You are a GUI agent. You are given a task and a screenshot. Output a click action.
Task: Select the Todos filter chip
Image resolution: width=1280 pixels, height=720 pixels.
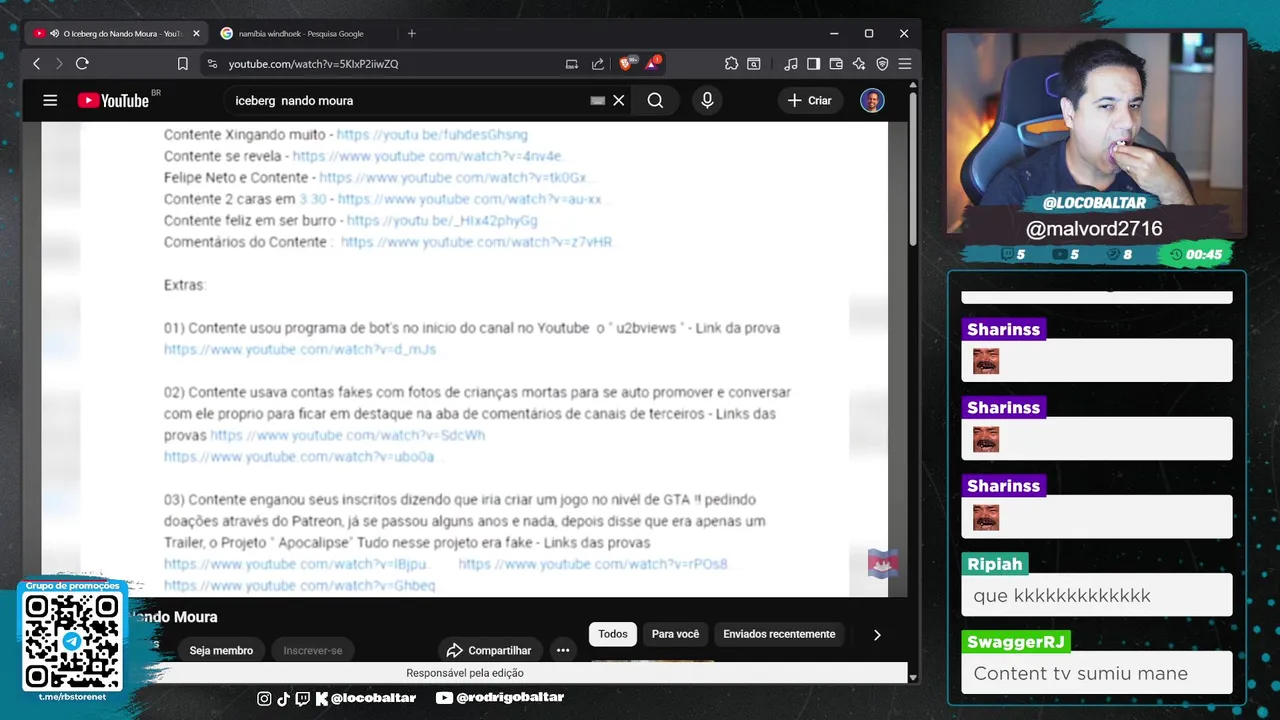(x=613, y=634)
